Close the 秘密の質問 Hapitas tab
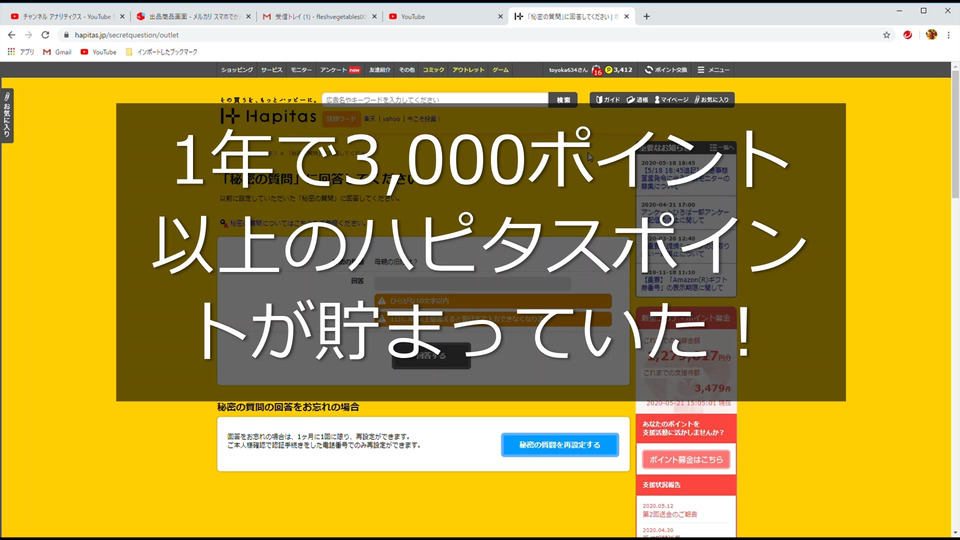The image size is (960, 540). click(626, 17)
